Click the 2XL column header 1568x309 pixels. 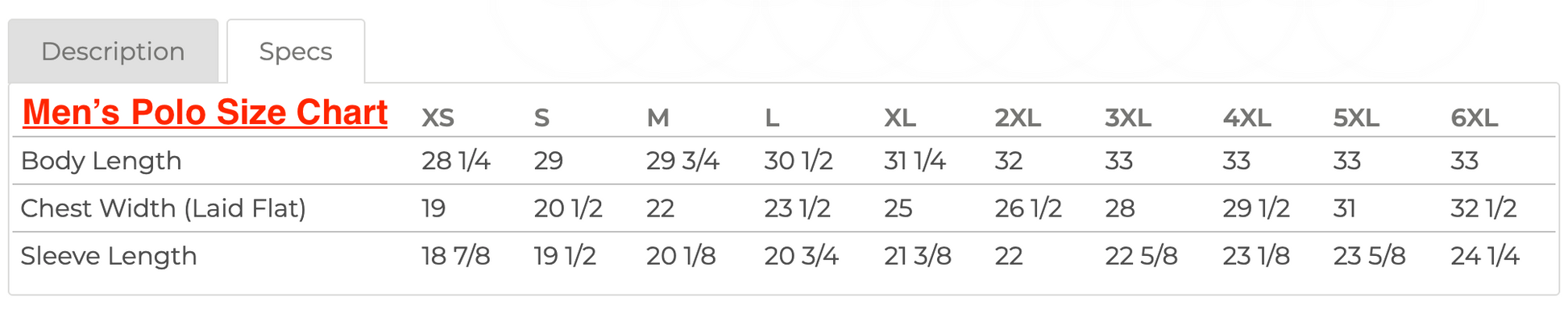click(x=1017, y=118)
